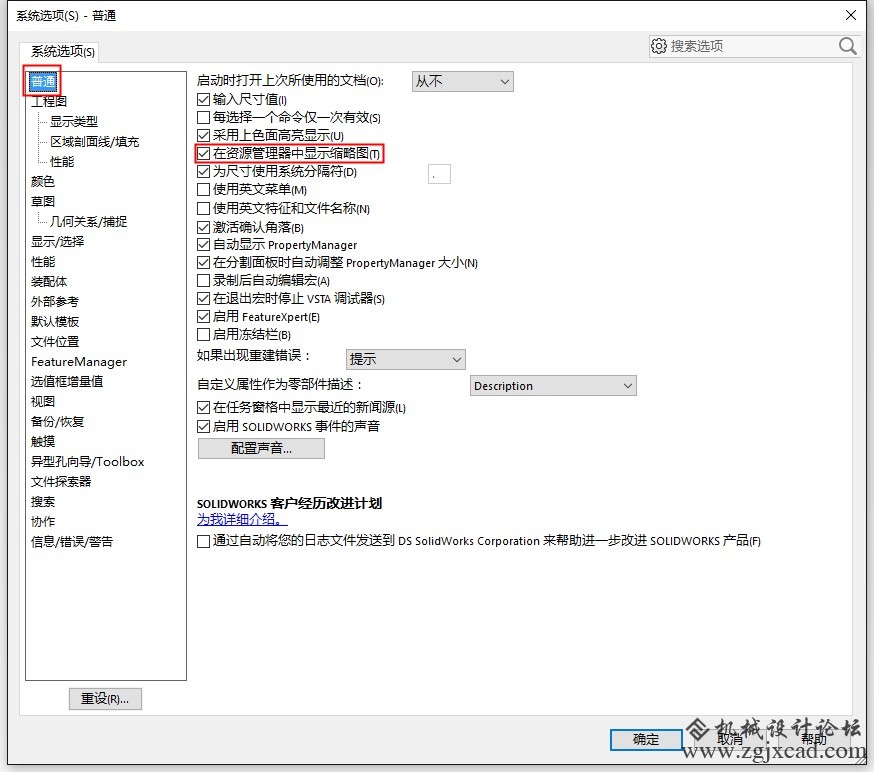Screen dimensions: 874x772
Task: Select 搜索 in the options tree
Action: 43,502
